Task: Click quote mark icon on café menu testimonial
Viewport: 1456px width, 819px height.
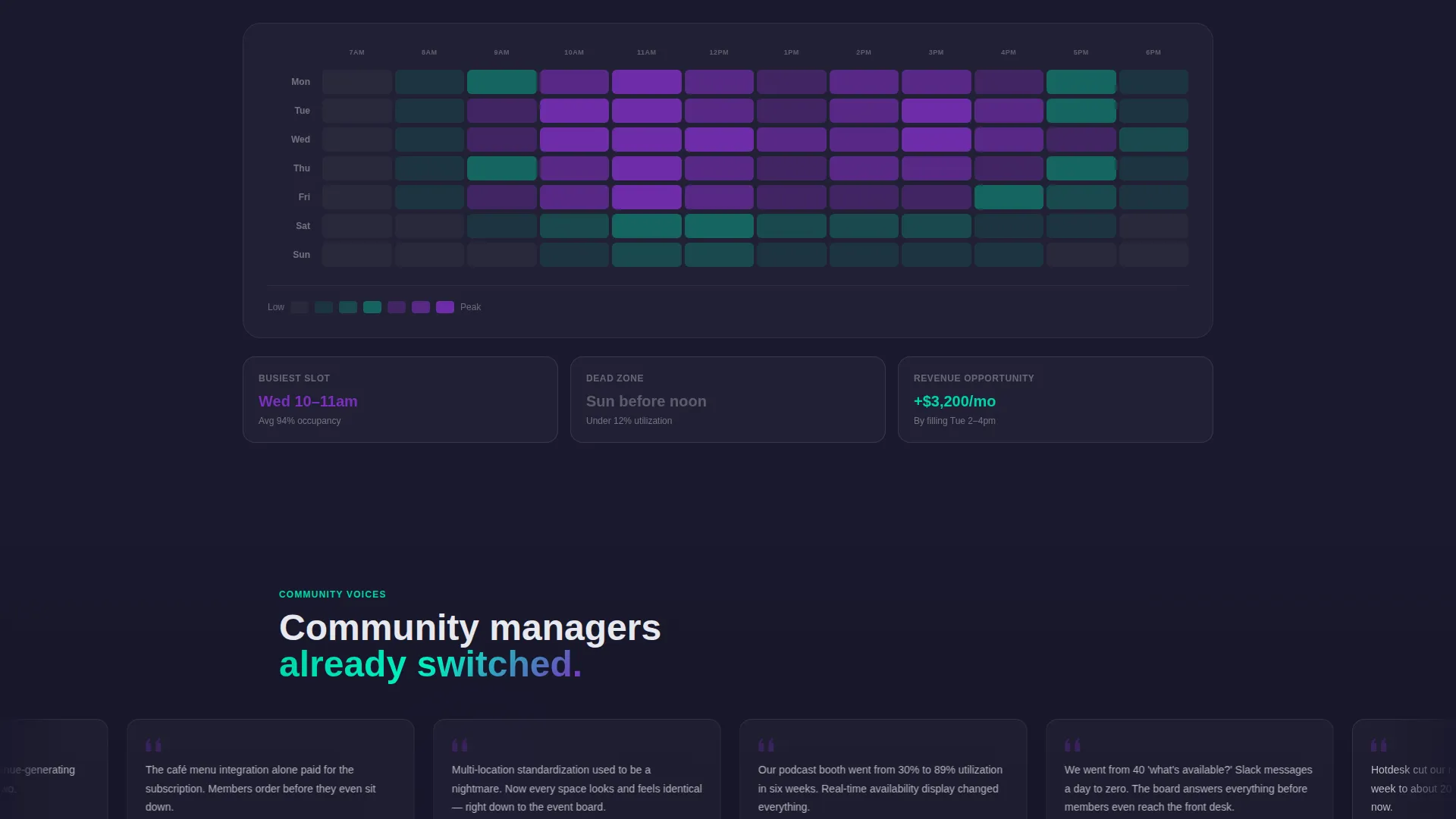Action: 153,745
